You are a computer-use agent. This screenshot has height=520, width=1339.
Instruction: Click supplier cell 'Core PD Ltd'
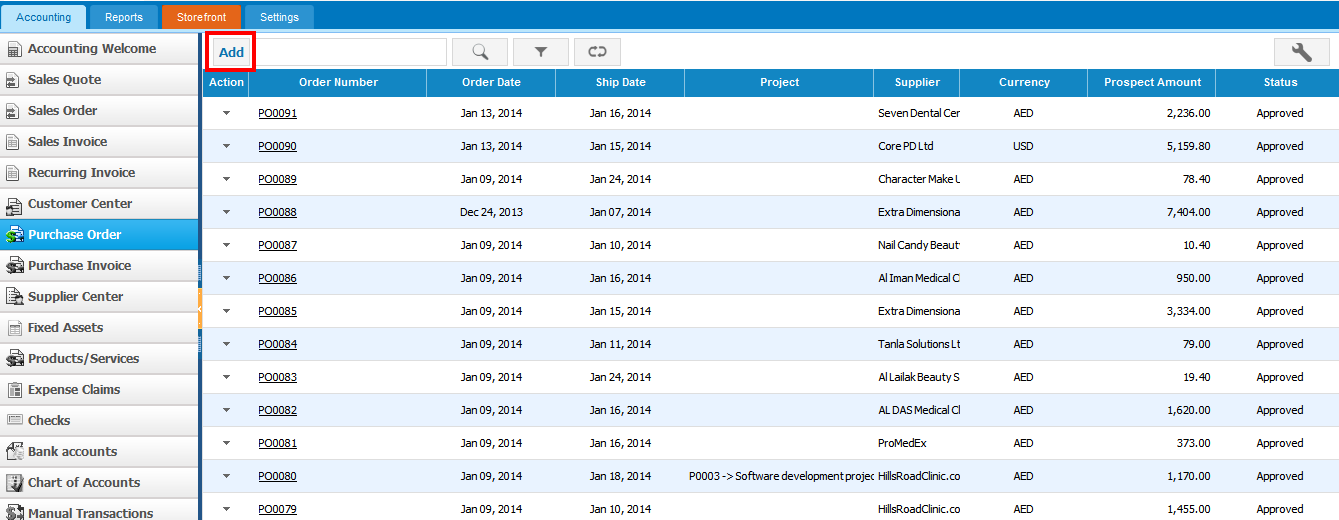pyautogui.click(x=905, y=146)
